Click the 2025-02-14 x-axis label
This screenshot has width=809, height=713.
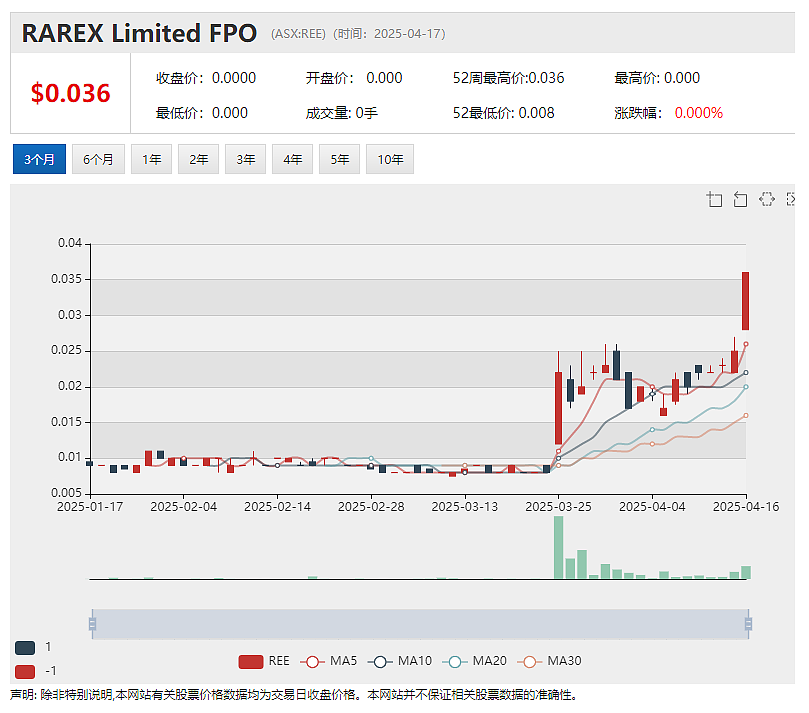[278, 507]
